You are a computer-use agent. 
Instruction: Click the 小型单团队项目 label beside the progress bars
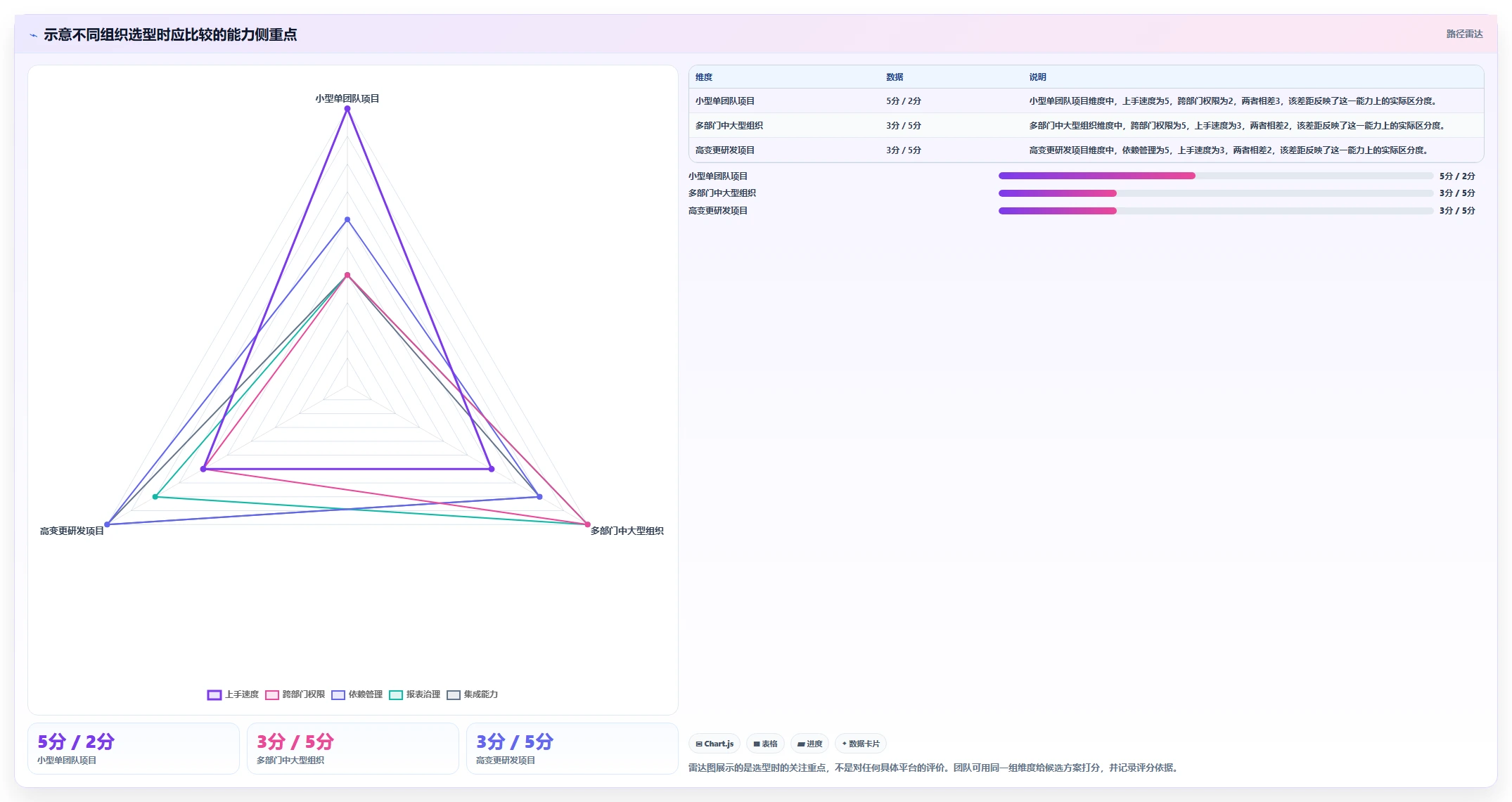718,176
